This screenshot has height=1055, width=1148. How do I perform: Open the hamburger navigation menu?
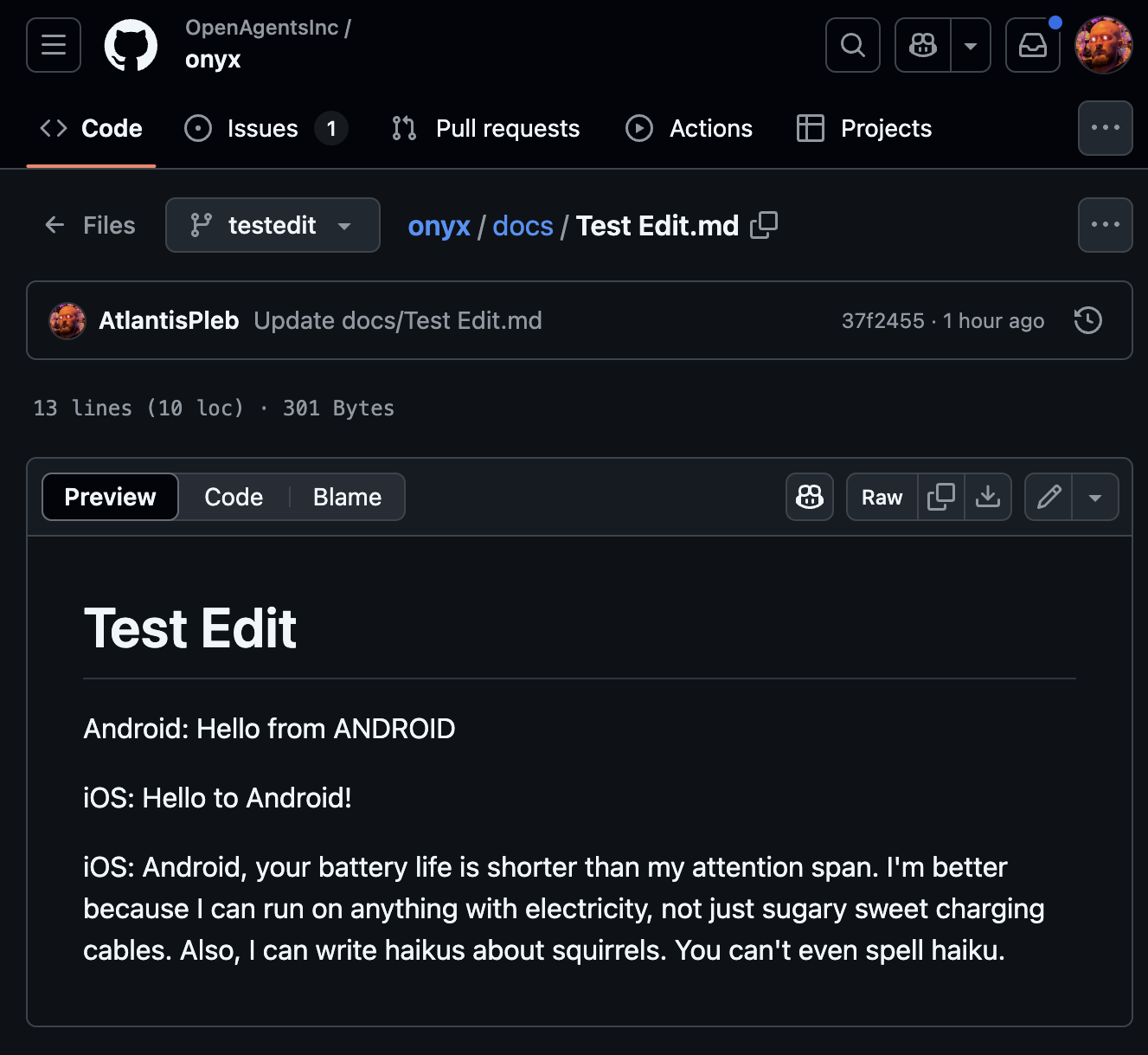click(x=54, y=45)
